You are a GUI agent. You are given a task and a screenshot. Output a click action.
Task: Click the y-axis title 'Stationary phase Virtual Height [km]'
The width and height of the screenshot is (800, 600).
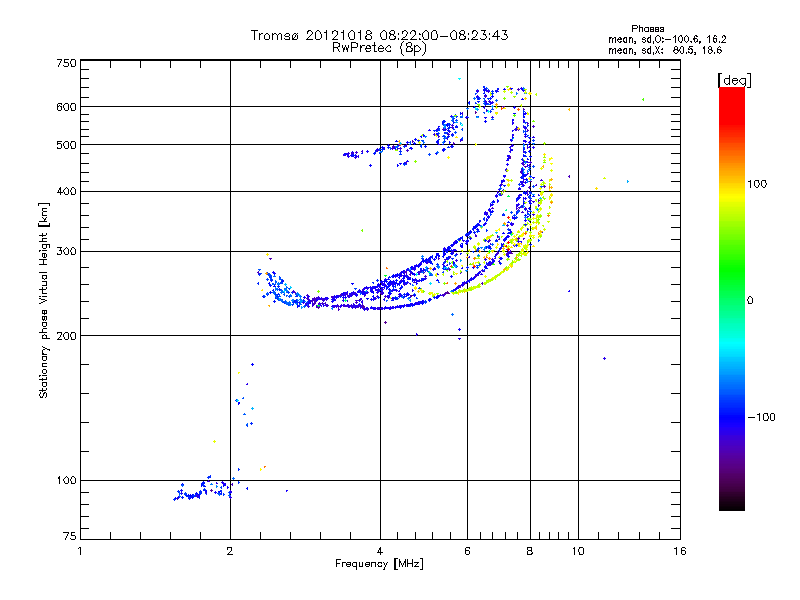(44, 300)
